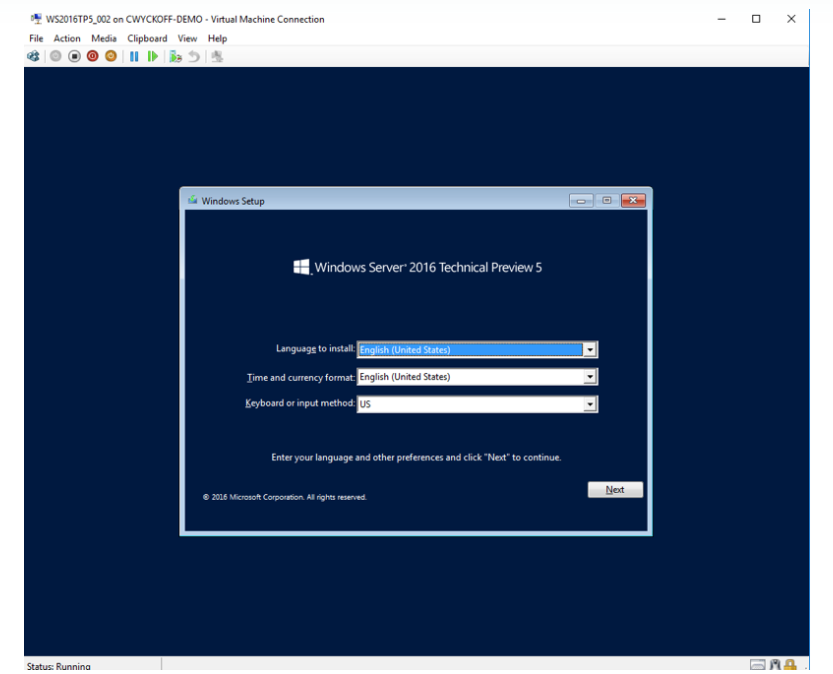The image size is (833, 674).
Task: Open the Clipboard menu
Action: [147, 38]
